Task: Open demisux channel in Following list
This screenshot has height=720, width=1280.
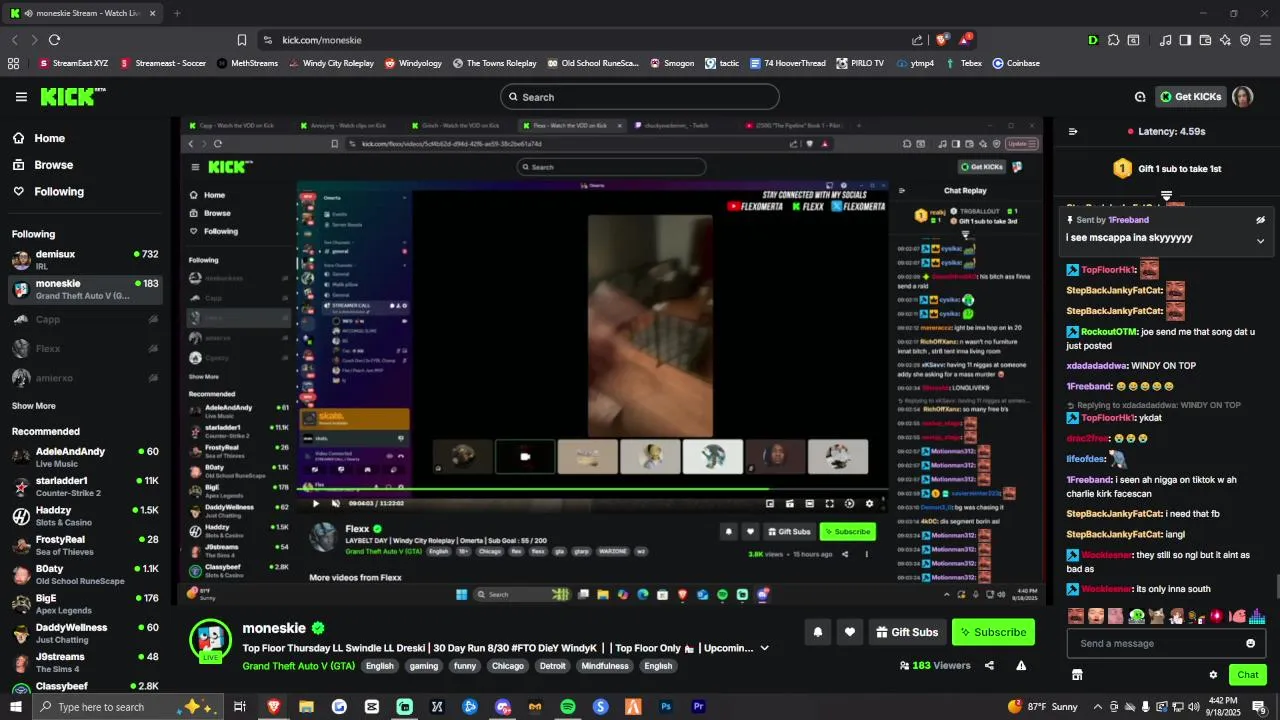Action: 85,260
